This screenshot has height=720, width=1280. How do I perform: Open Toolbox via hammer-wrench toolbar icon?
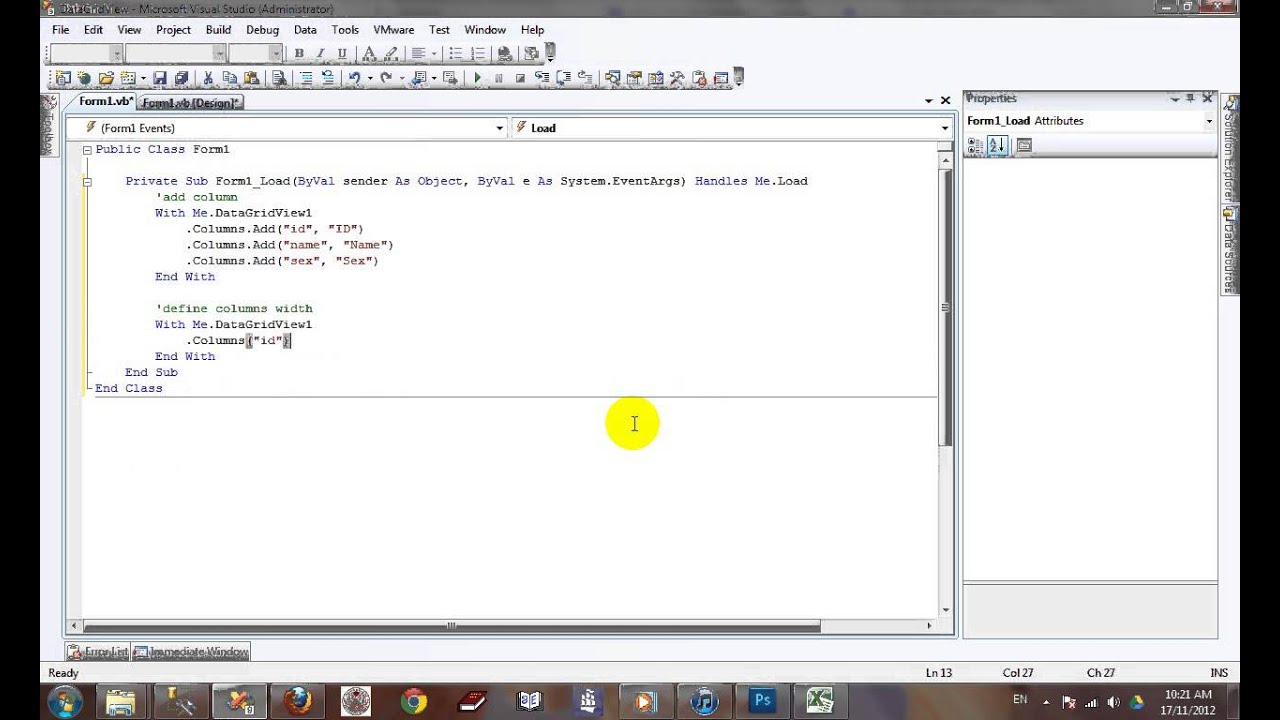(677, 78)
